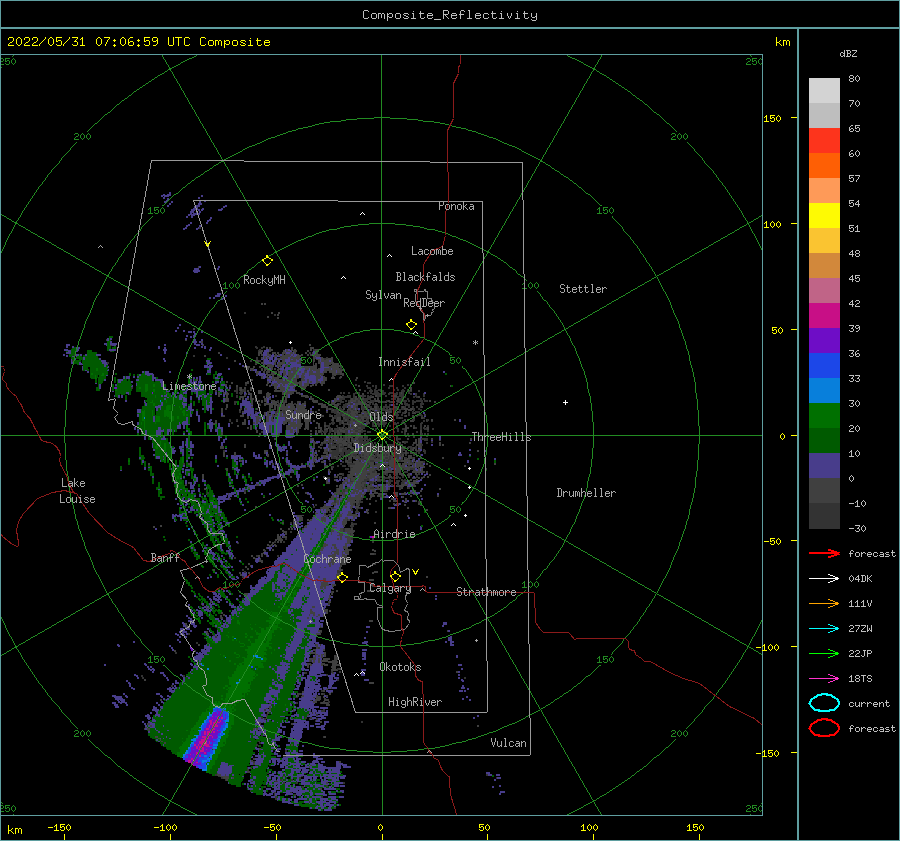The height and width of the screenshot is (841, 900).
Task: Click the Drumheller label
Action: [586, 493]
